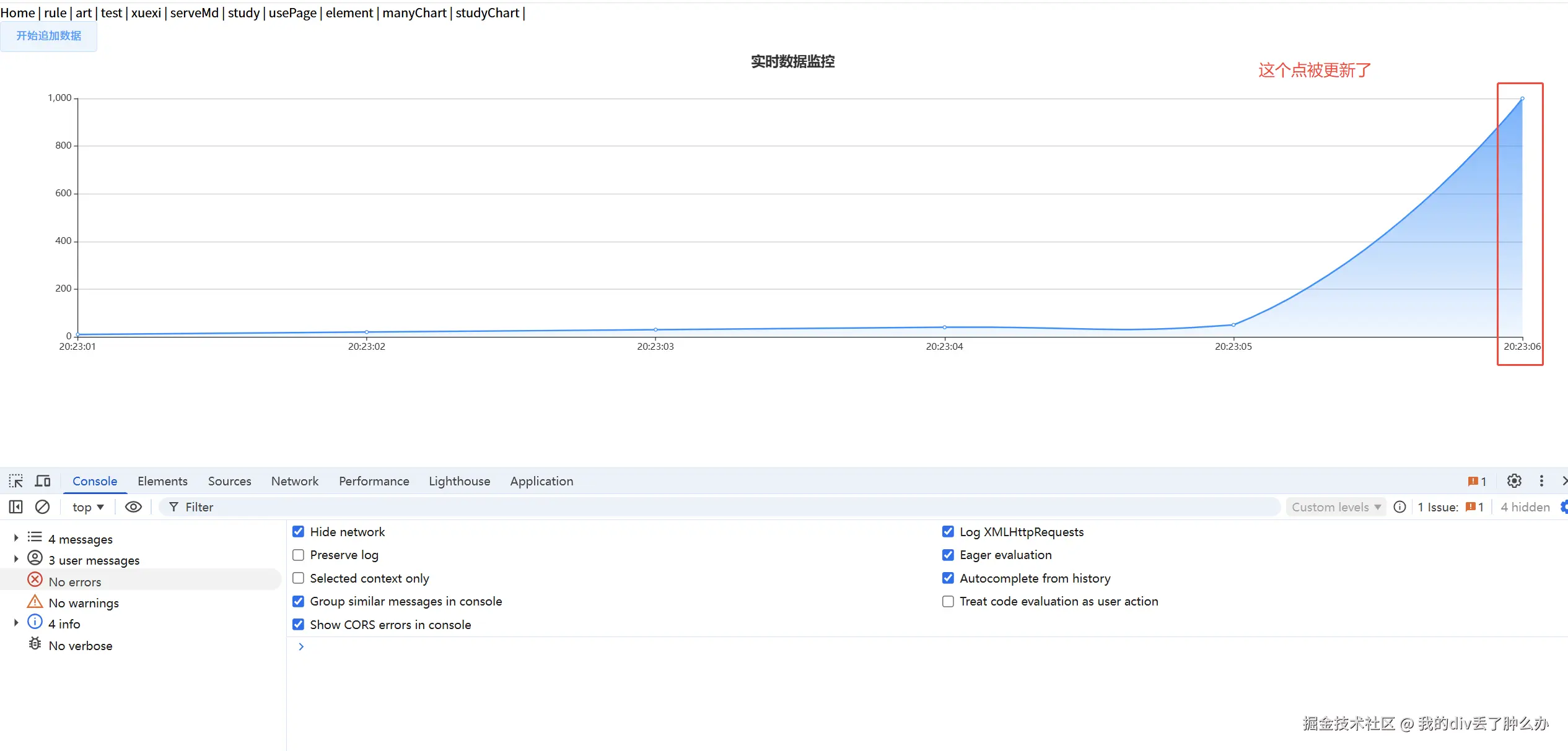Toggle the console sidebar panel icon
This screenshot has width=1568, height=751.
point(15,507)
